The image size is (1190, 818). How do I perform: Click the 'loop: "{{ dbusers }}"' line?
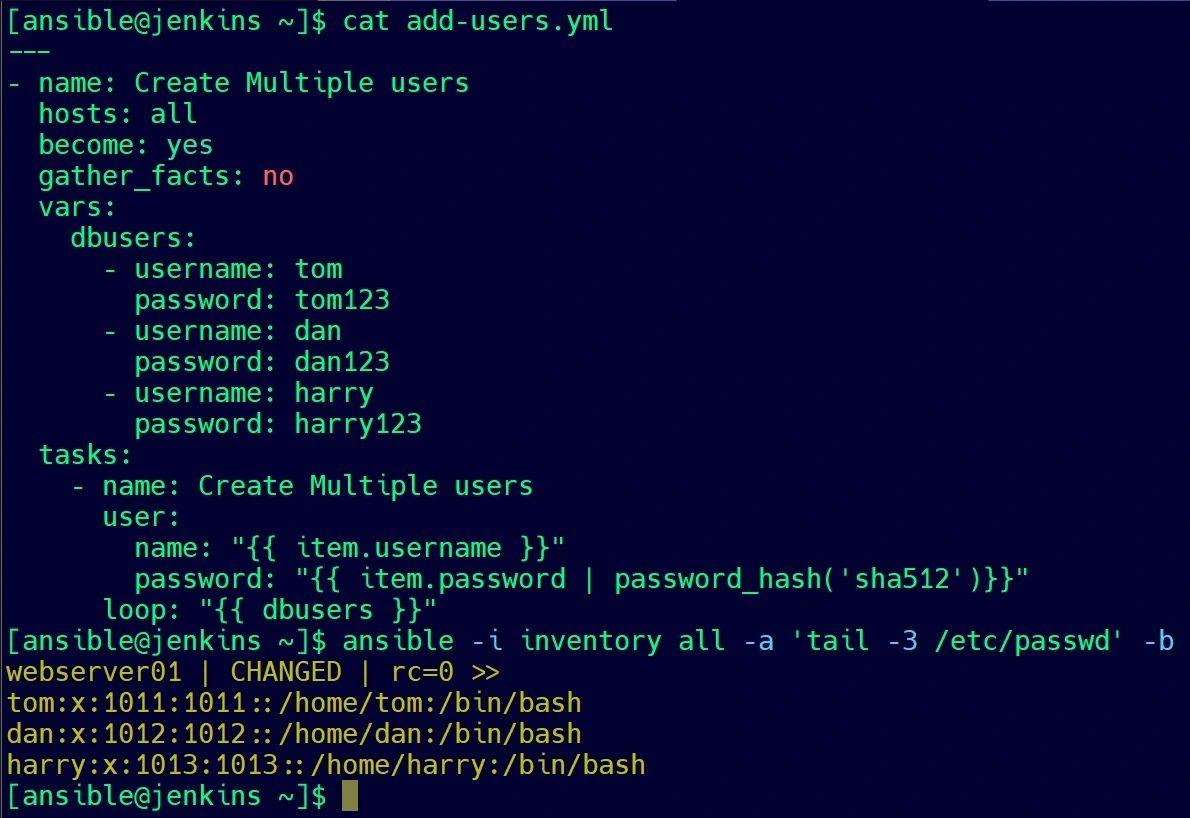(270, 610)
